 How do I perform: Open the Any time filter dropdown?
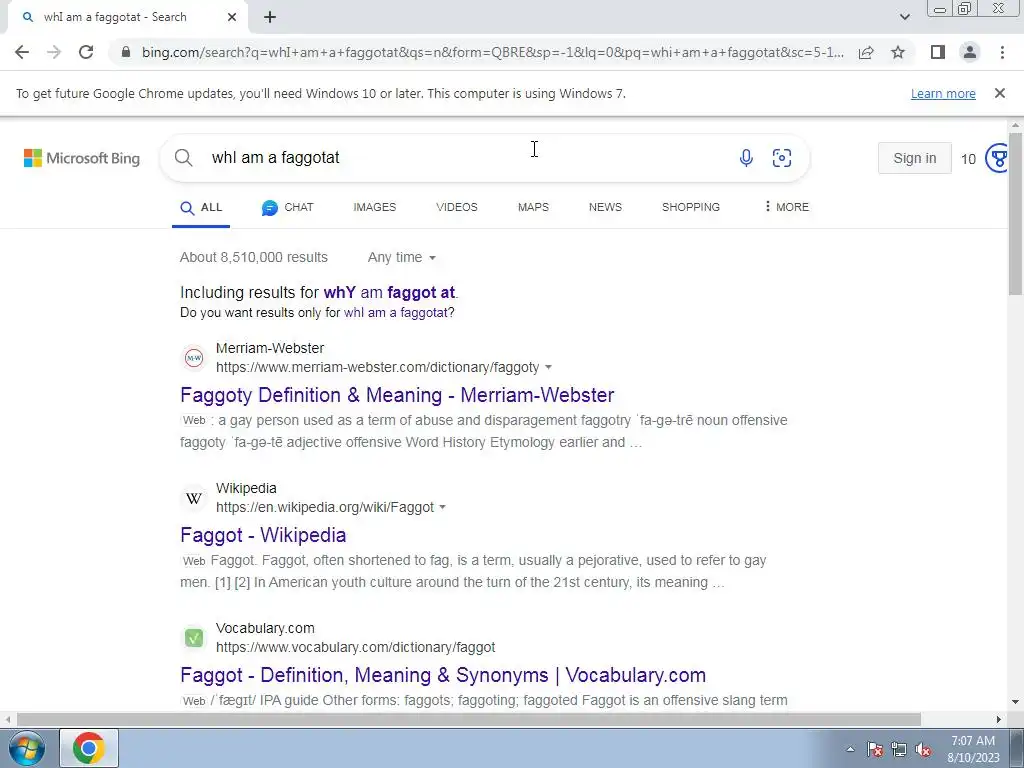click(x=401, y=257)
